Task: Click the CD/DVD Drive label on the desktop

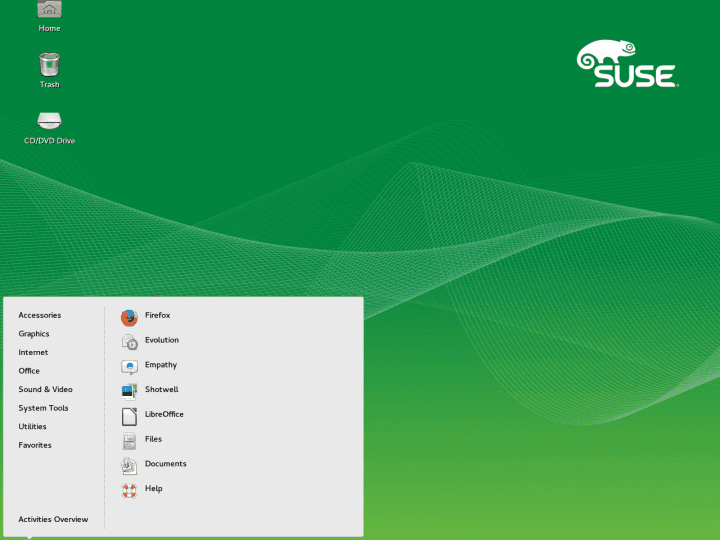Action: pyautogui.click(x=49, y=141)
